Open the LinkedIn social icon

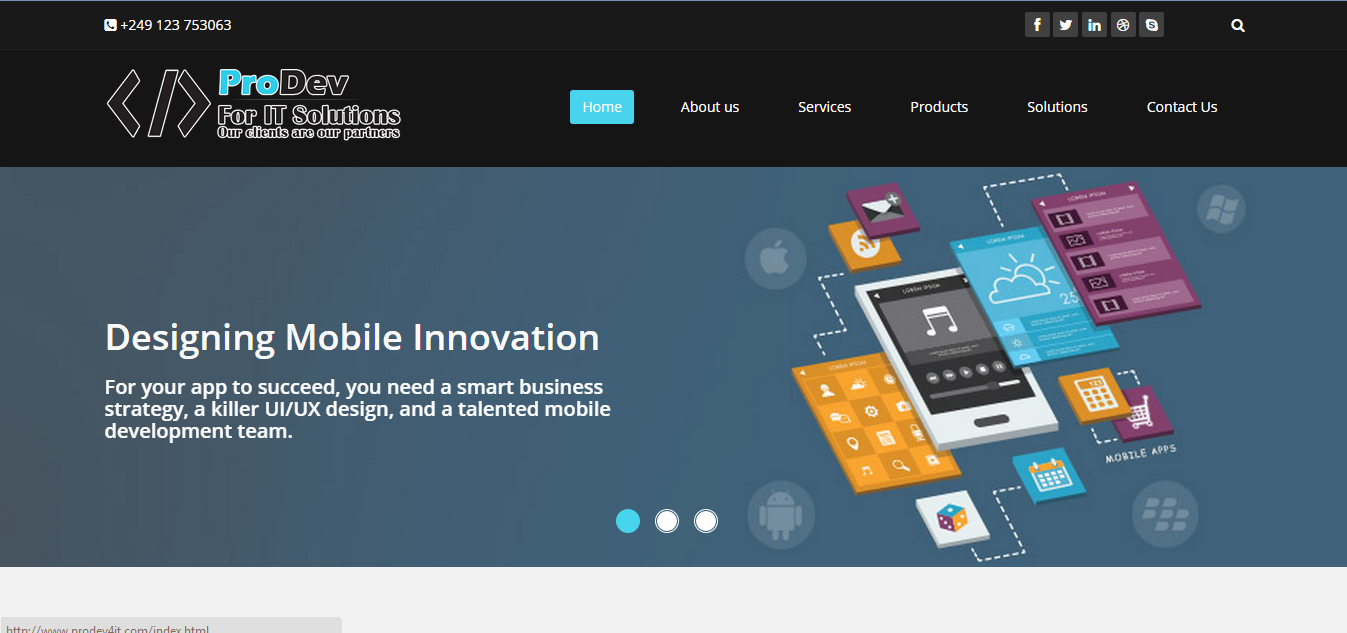[1094, 25]
